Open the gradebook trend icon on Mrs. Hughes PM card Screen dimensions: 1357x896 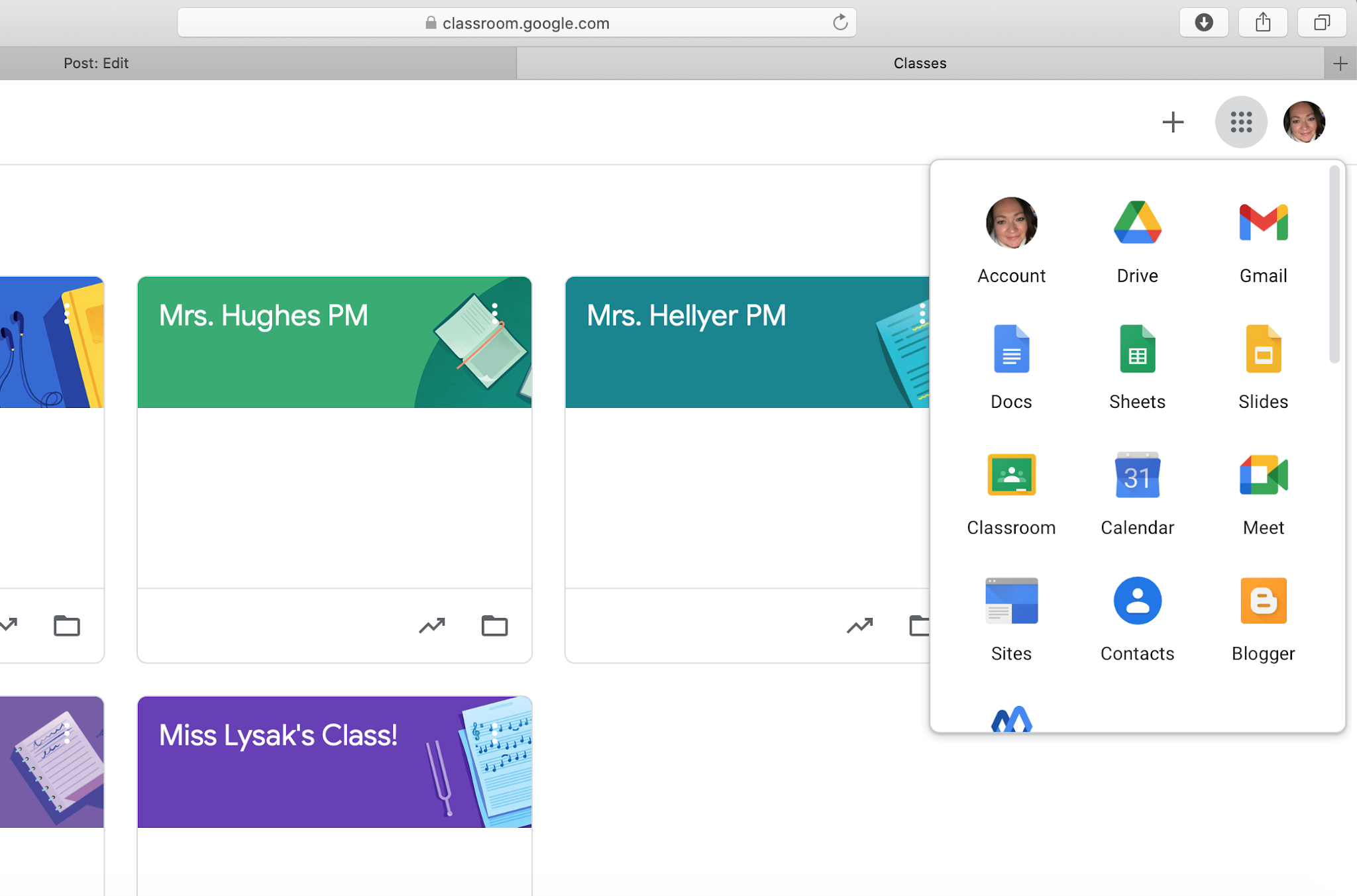[x=432, y=625]
